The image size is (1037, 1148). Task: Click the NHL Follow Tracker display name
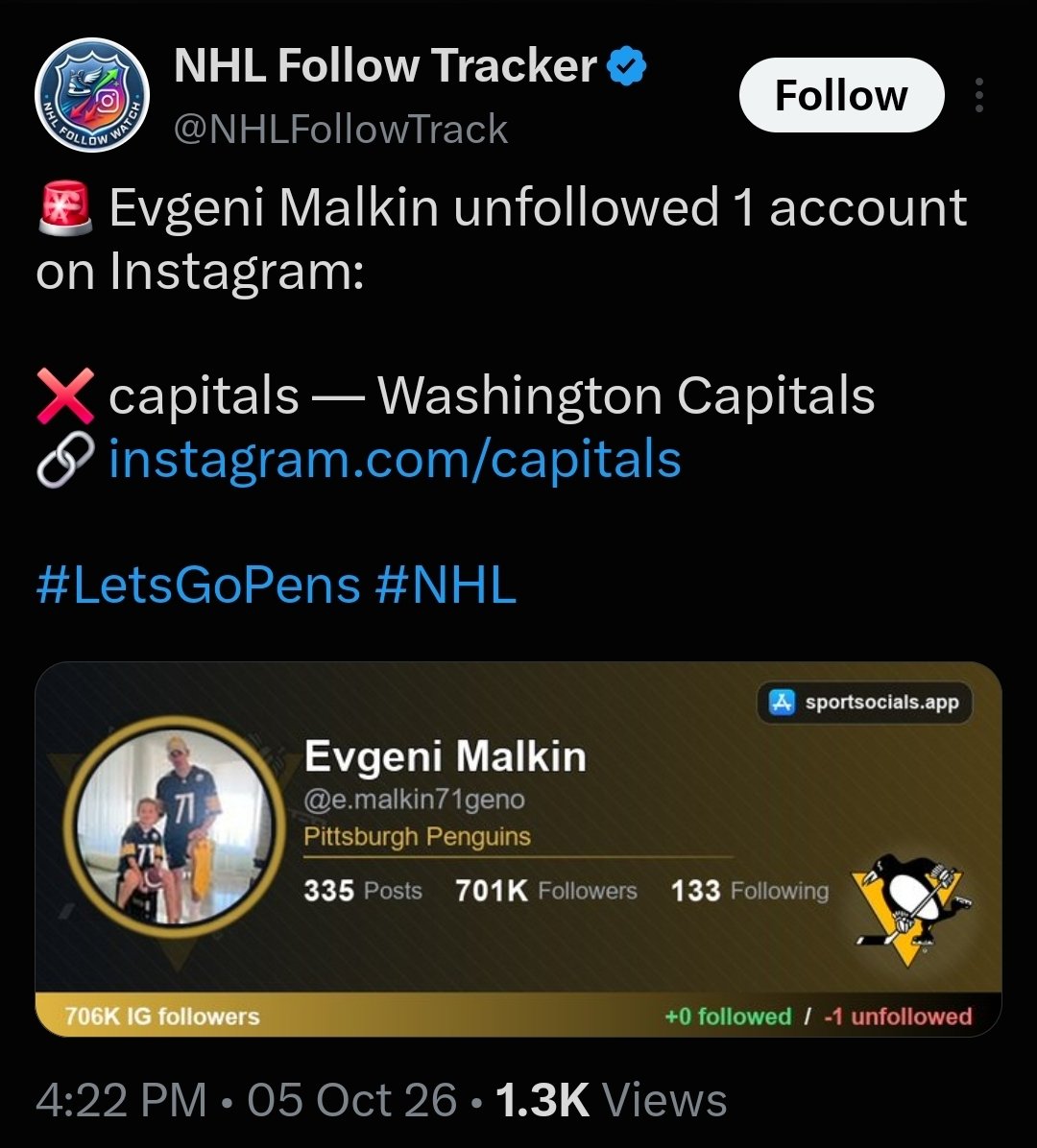click(385, 66)
